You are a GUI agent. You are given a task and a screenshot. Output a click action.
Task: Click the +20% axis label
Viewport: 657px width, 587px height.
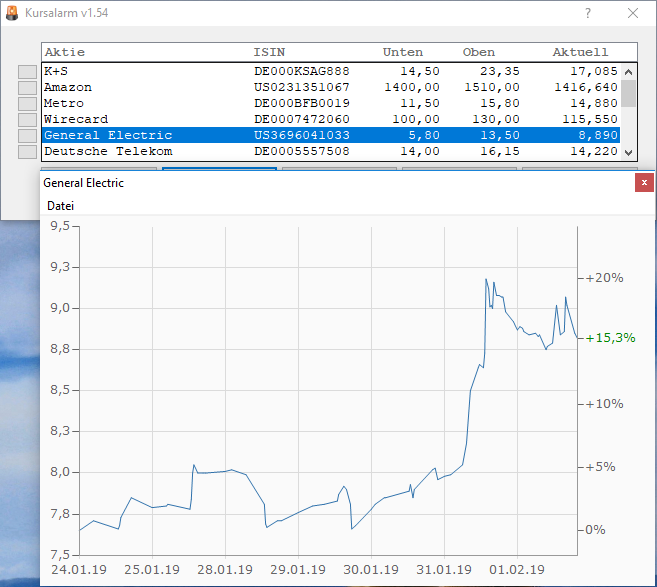(x=604, y=278)
